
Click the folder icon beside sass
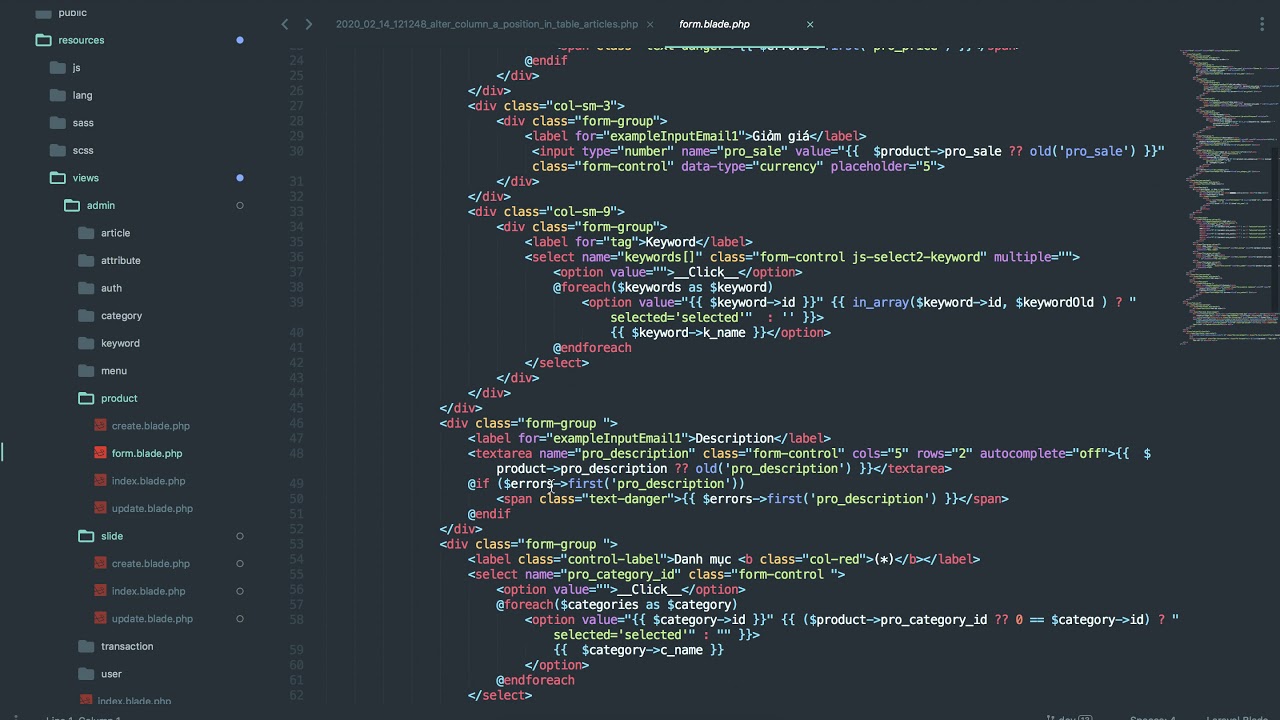57,122
